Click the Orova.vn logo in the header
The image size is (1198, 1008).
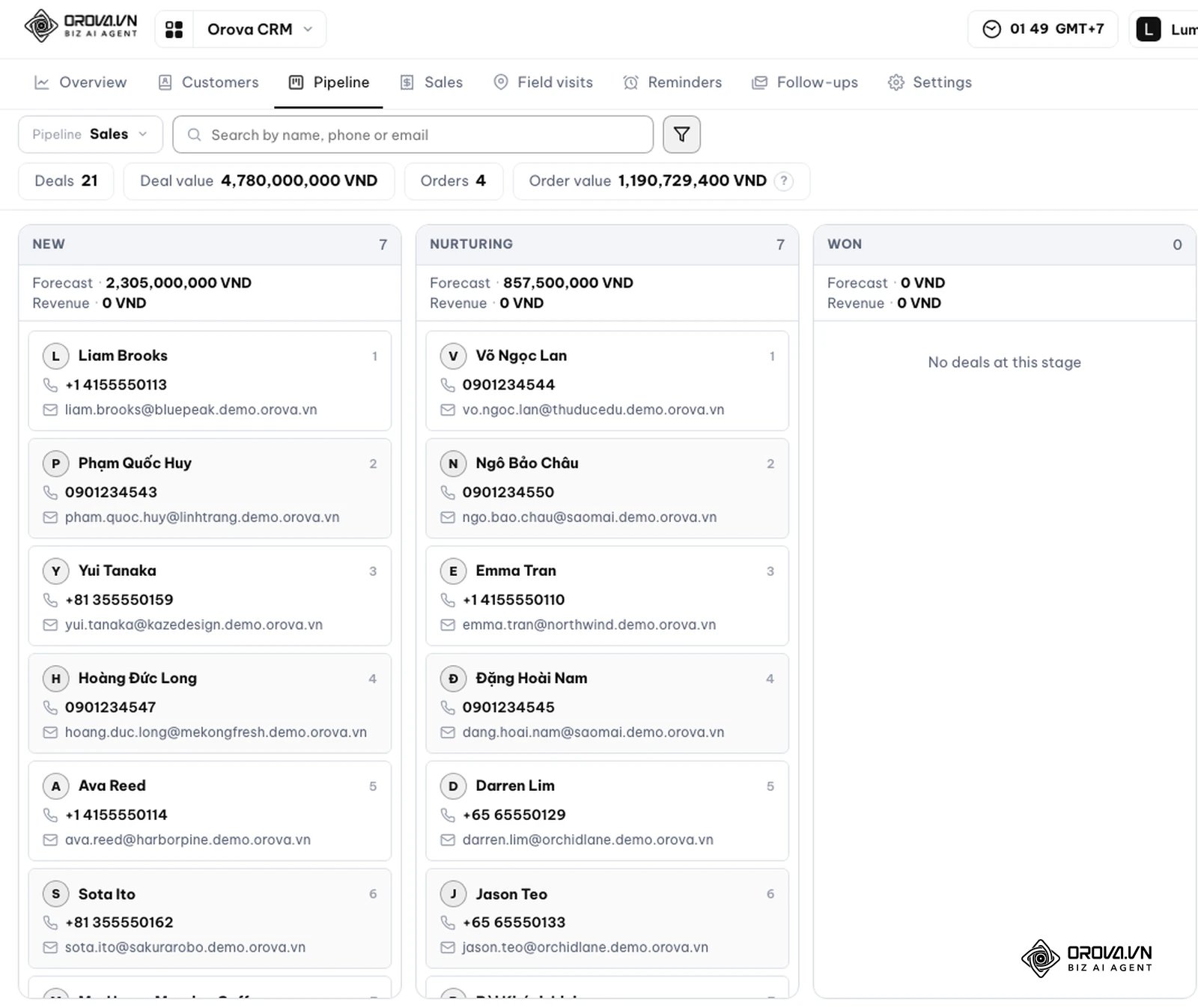point(81,25)
